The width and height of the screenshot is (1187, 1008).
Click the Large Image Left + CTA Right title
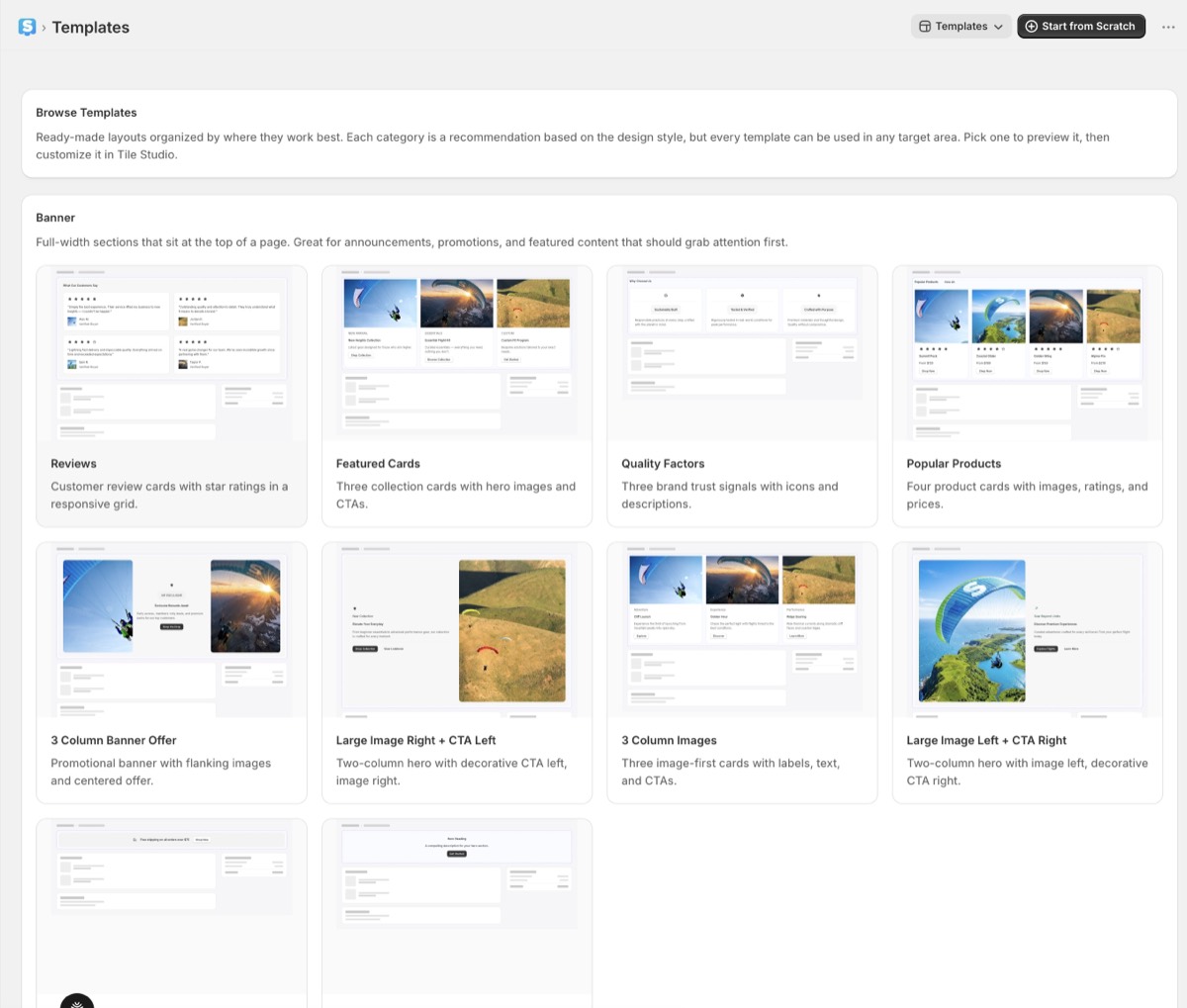click(x=986, y=741)
